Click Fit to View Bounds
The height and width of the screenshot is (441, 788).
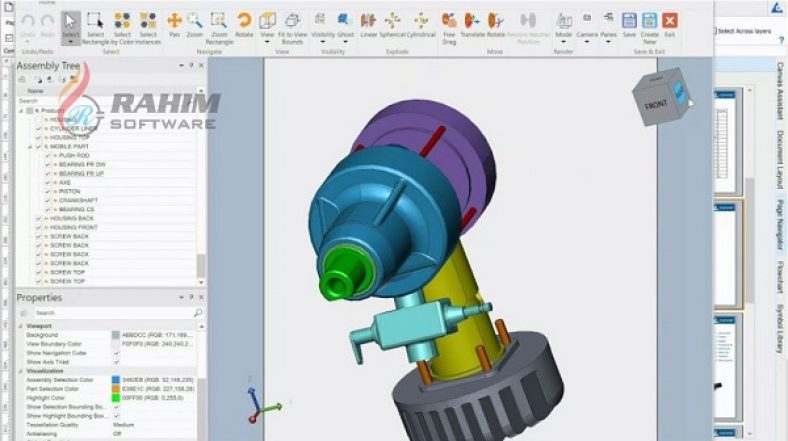(292, 28)
